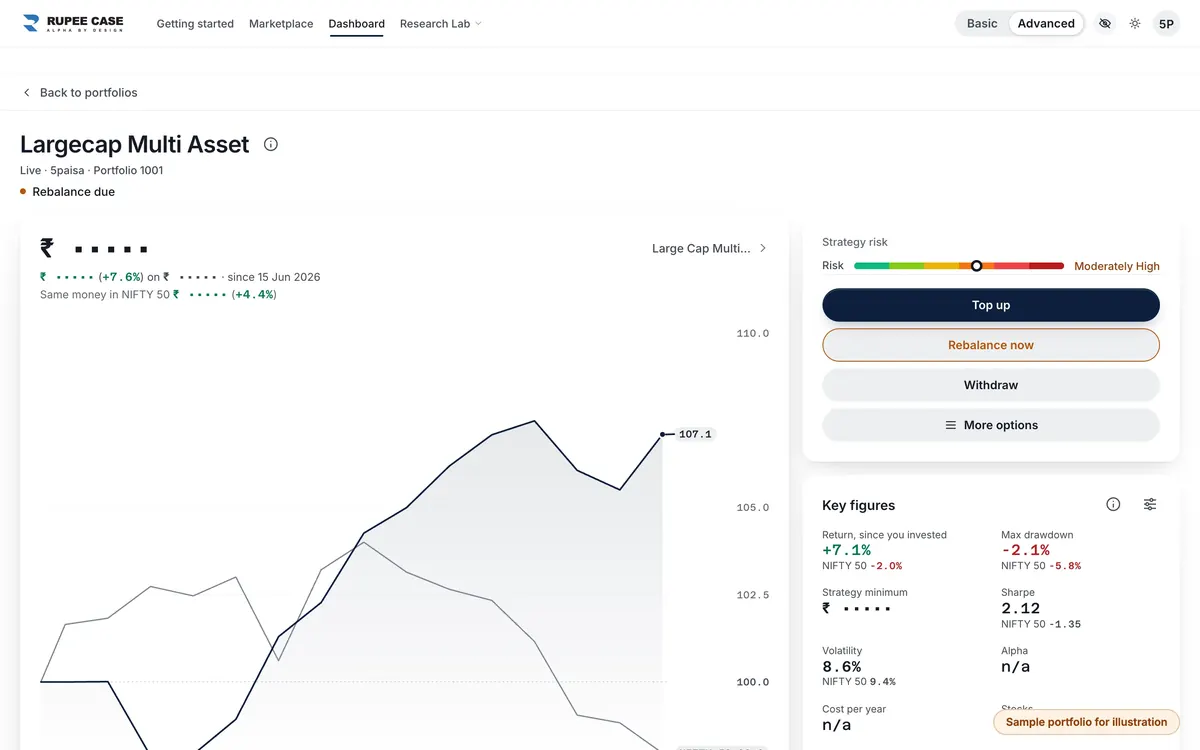1200x750 pixels.
Task: Go to Getting started
Action: point(195,23)
